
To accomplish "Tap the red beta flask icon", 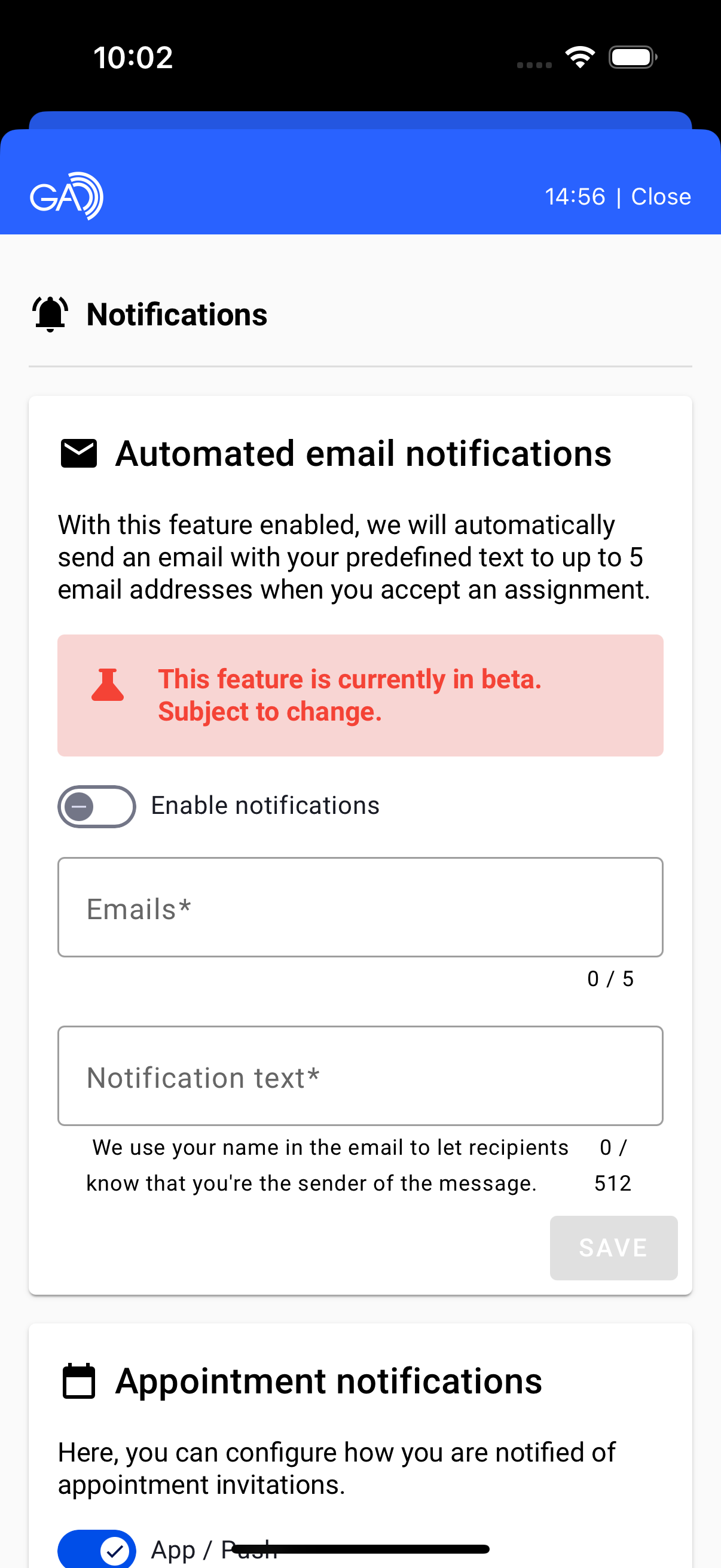I will point(108,685).
